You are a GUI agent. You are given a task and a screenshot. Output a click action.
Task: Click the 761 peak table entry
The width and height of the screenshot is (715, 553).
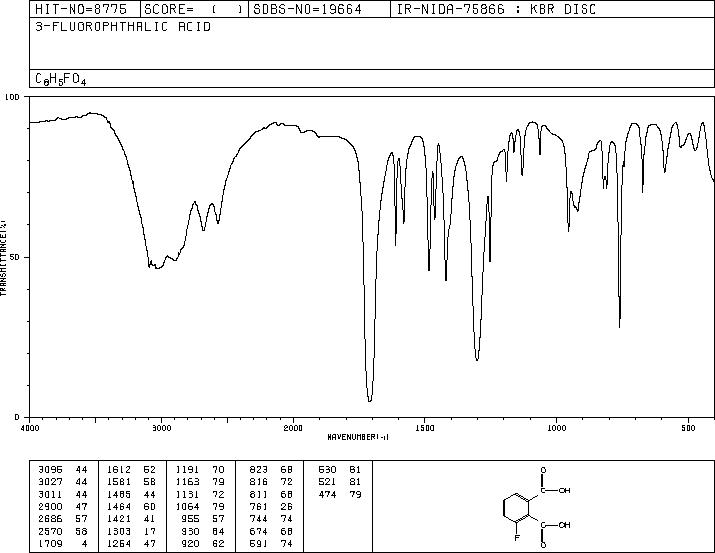click(271, 506)
